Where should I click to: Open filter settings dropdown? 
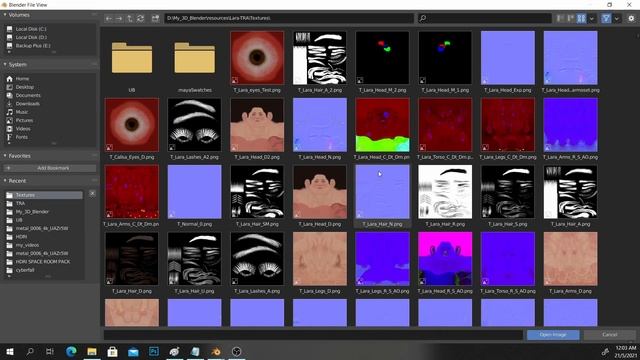[x=616, y=18]
